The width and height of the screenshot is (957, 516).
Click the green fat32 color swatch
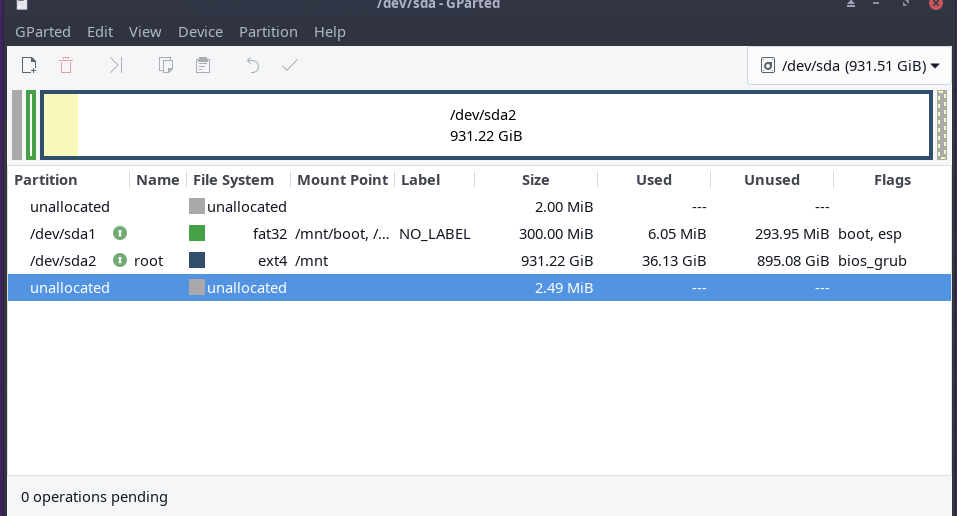pyautogui.click(x=197, y=234)
